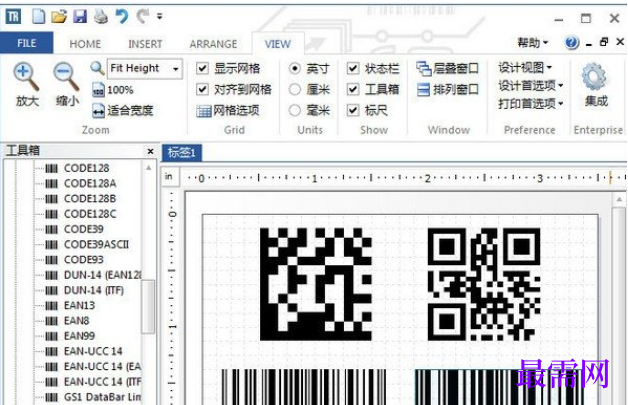Click the printer icon in quick toolbar
The width and height of the screenshot is (628, 405).
pos(101,16)
